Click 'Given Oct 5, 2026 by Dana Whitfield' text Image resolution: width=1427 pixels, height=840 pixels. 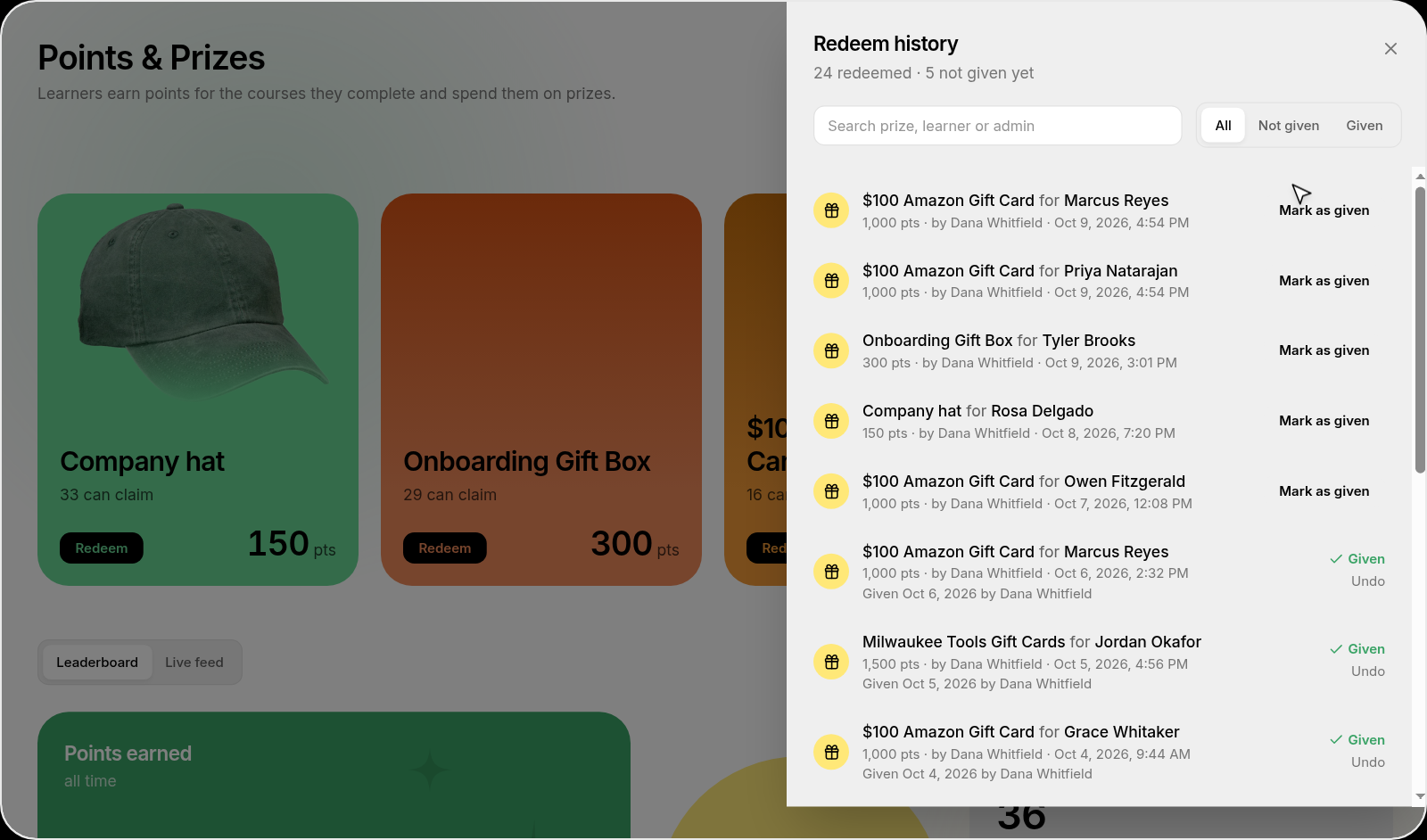coord(977,684)
